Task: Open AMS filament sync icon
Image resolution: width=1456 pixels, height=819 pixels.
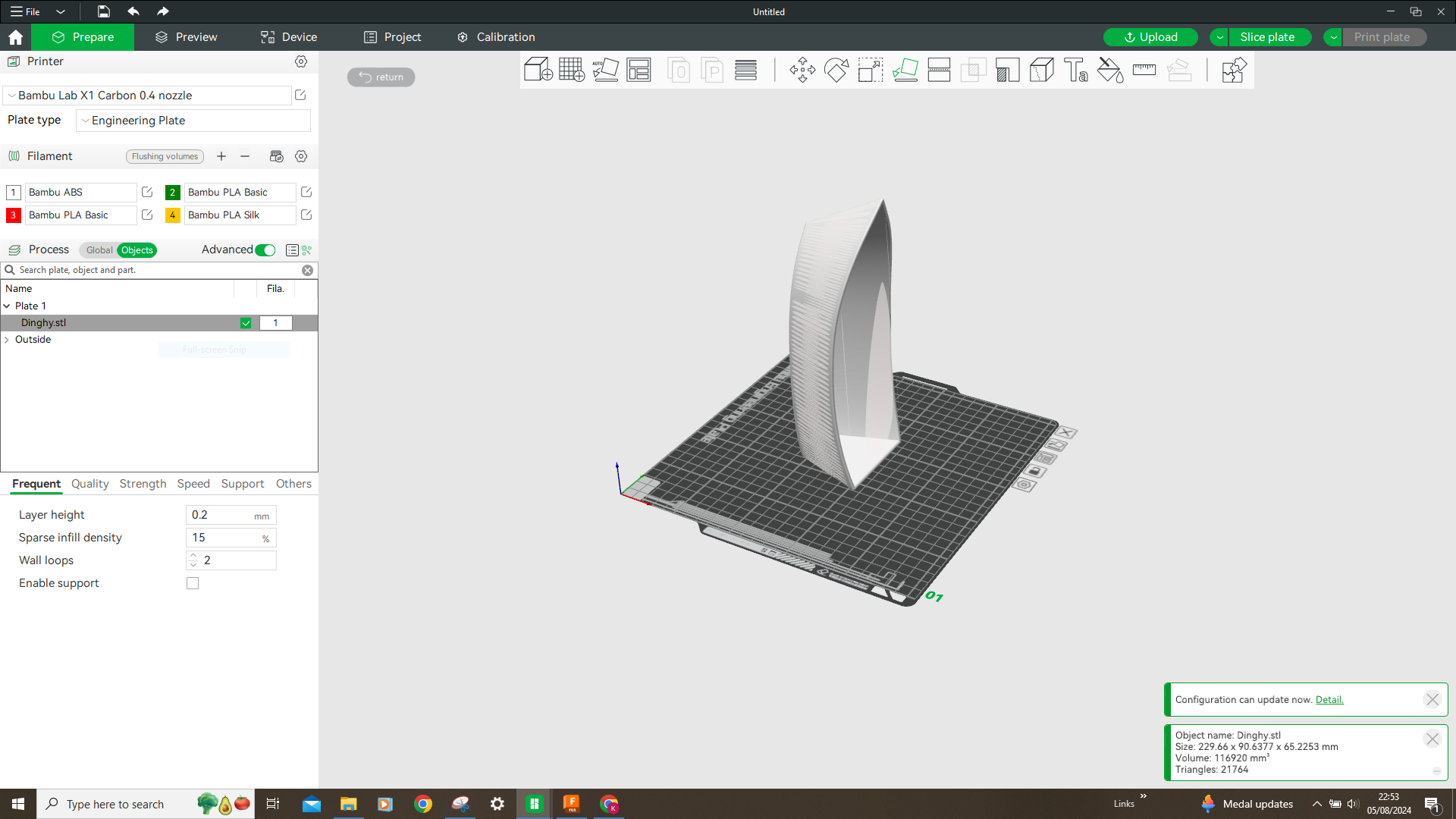Action: (277, 156)
